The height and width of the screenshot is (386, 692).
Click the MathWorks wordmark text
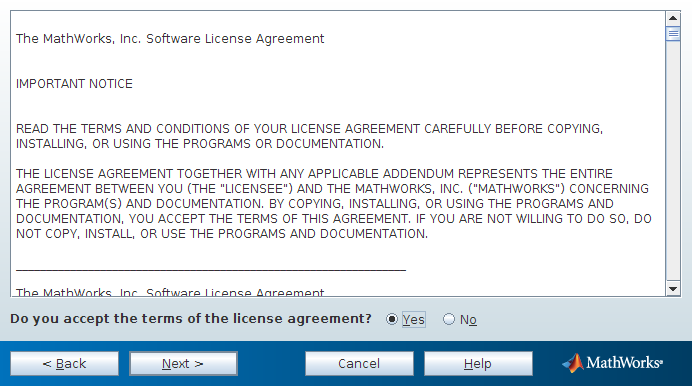point(624,363)
